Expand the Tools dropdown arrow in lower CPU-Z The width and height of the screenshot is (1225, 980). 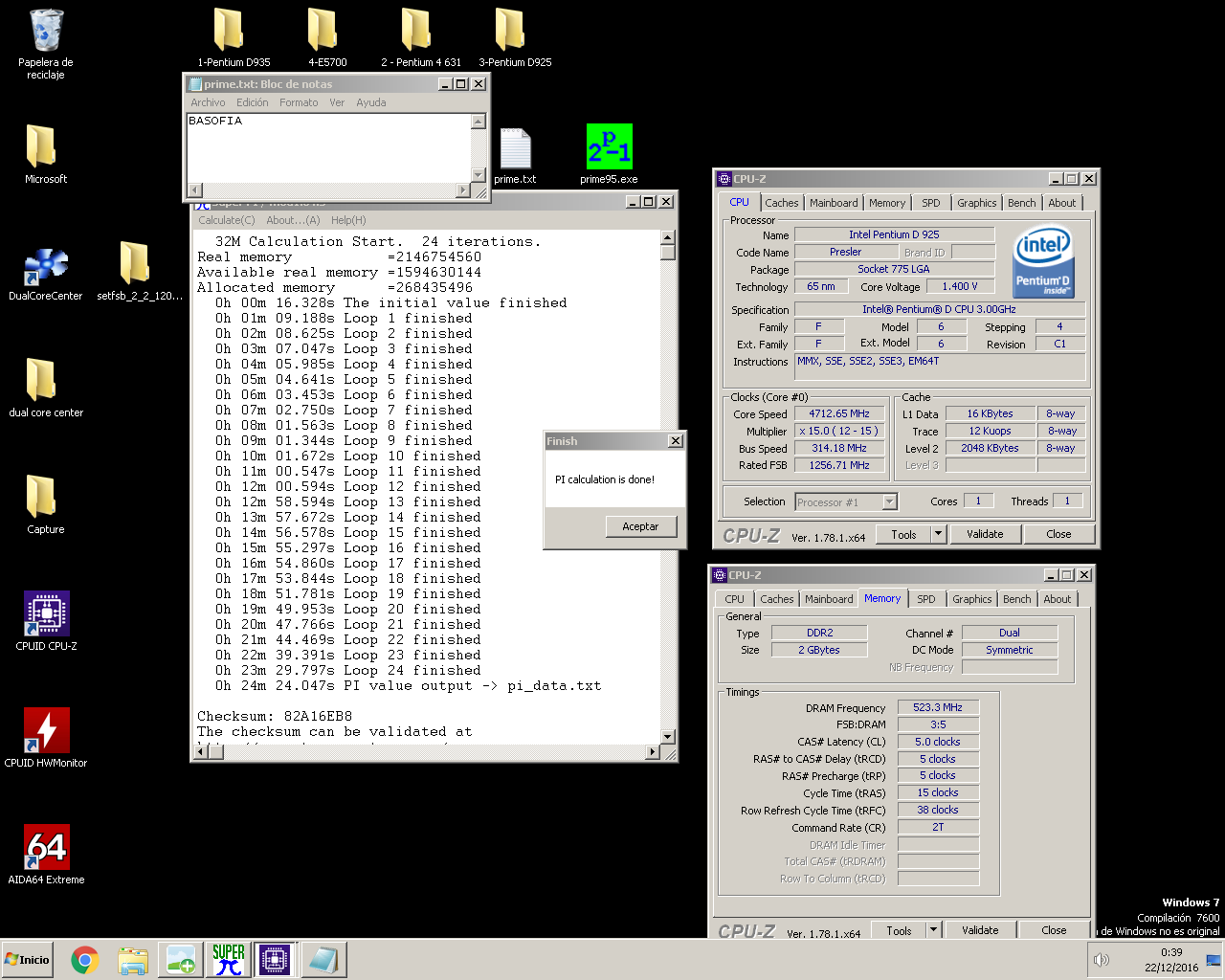(x=934, y=929)
